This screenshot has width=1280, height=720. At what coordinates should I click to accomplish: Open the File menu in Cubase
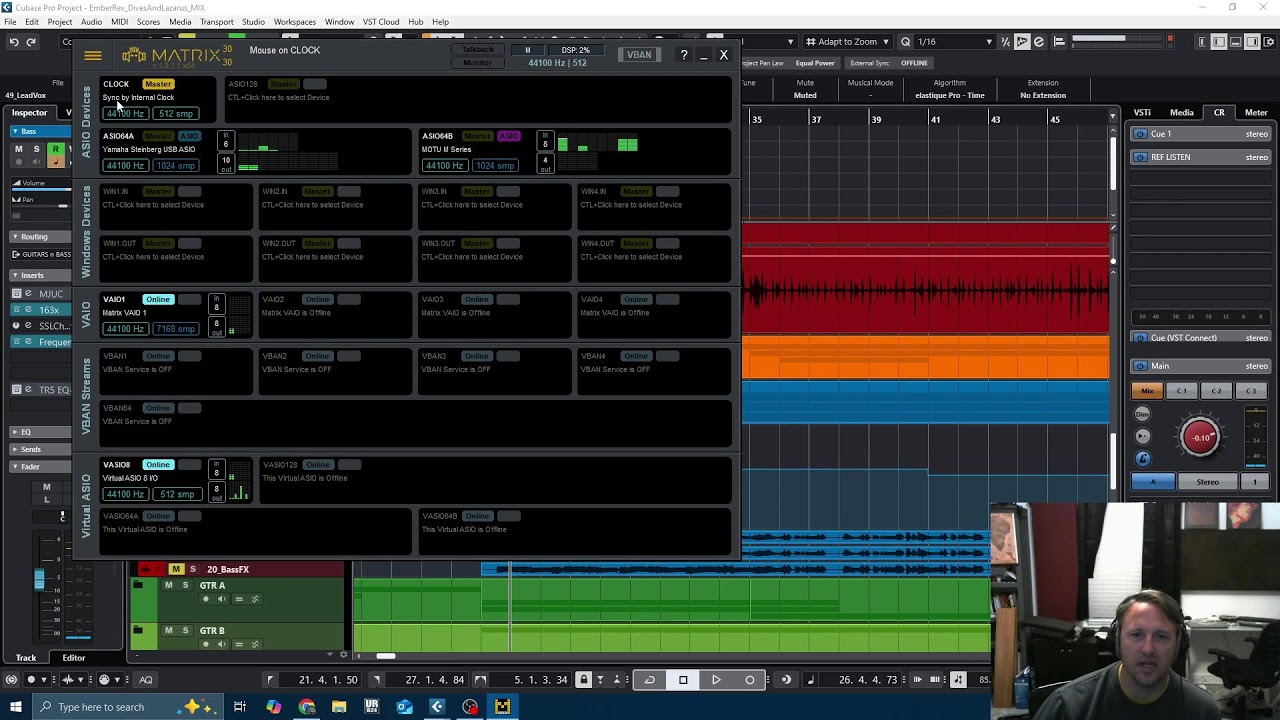pos(10,22)
